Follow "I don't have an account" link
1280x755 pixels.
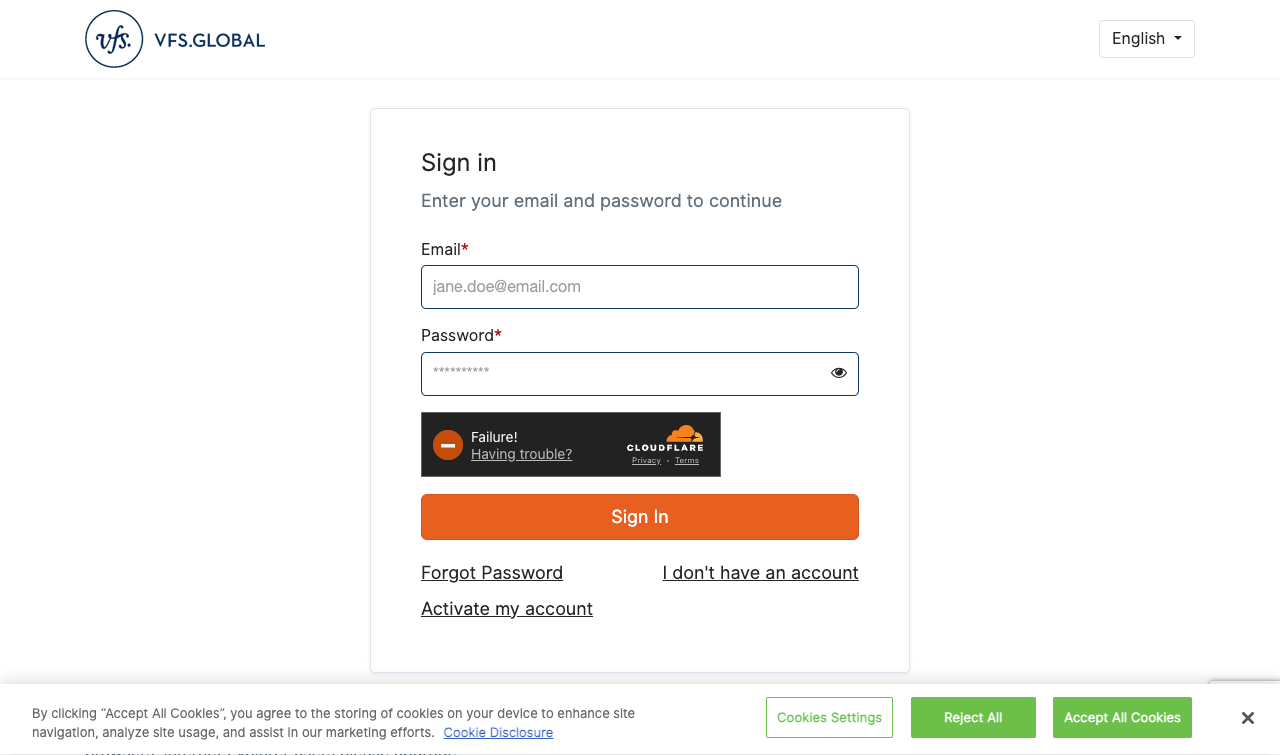[760, 573]
